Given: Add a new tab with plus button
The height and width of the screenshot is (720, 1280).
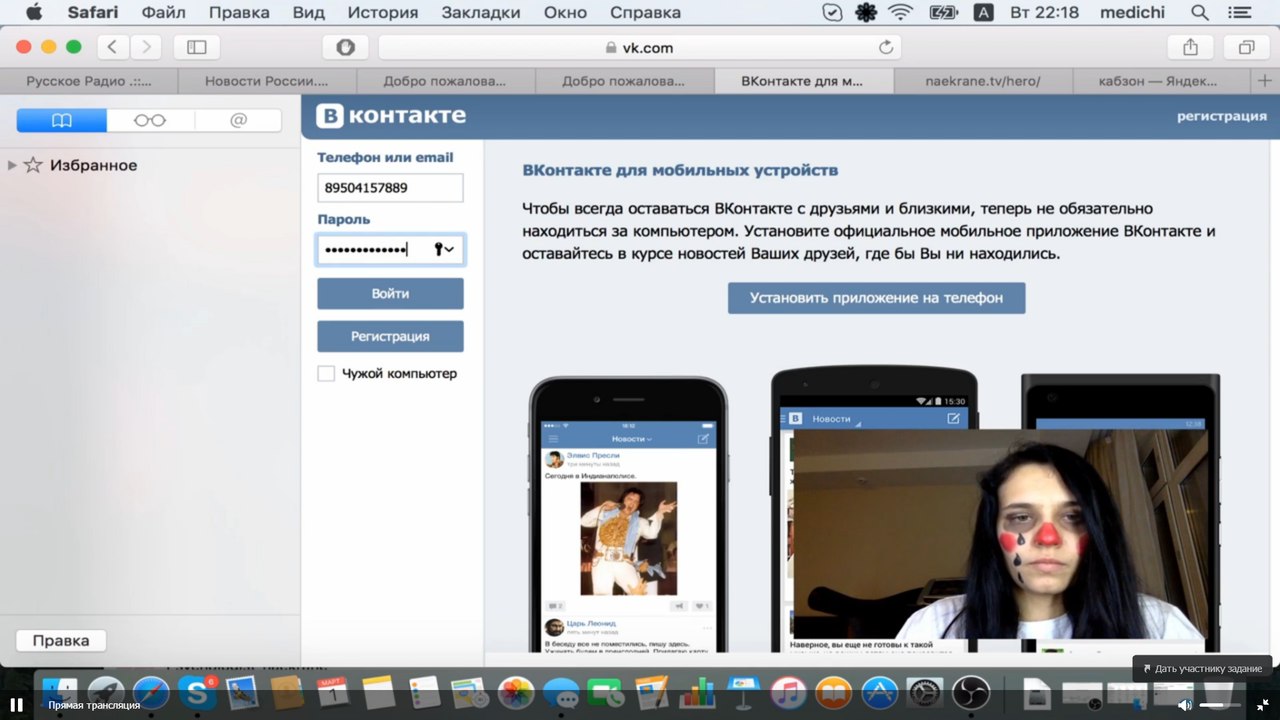Looking at the screenshot, I should [1265, 80].
